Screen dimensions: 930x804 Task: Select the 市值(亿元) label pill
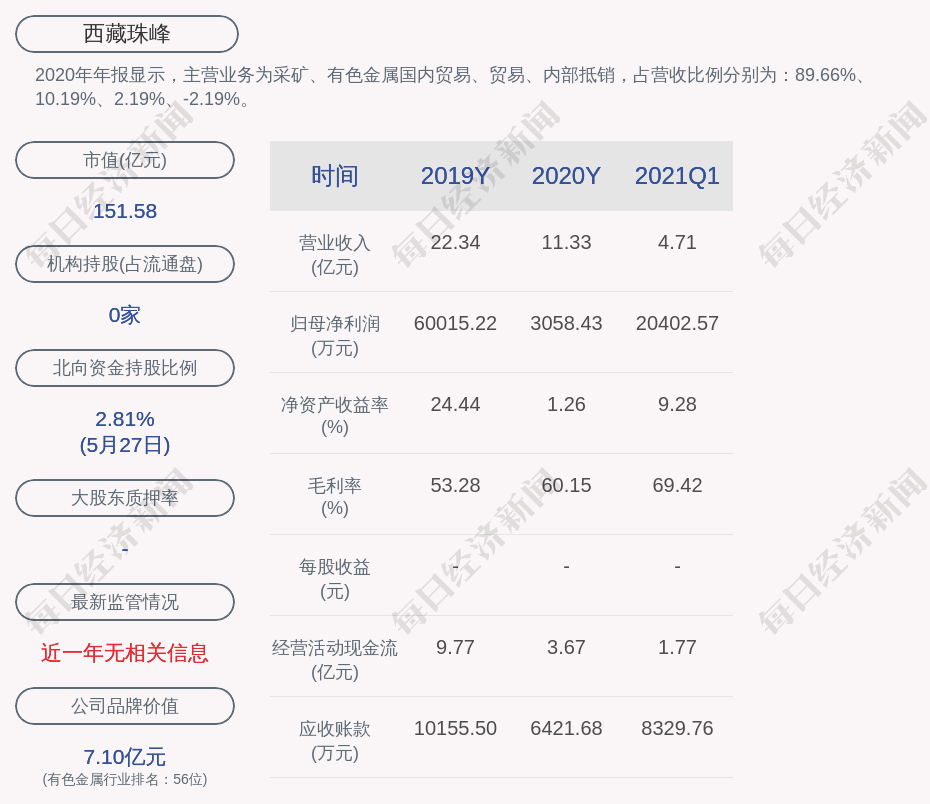coord(125,160)
